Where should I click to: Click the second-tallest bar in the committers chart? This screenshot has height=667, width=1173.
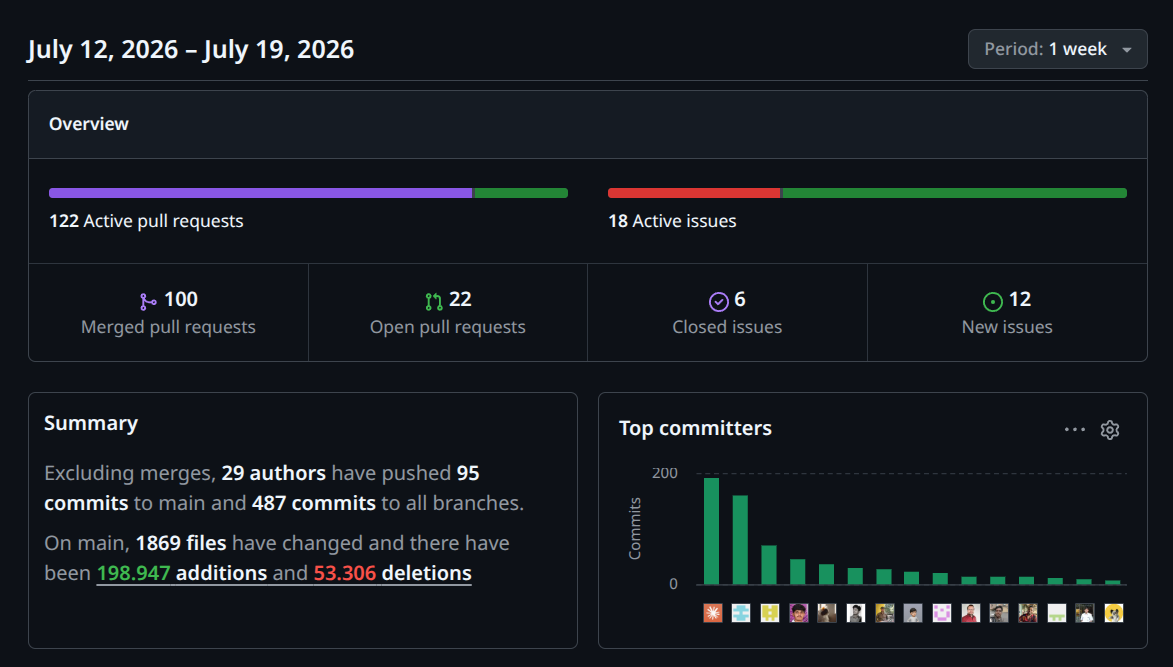tap(740, 540)
